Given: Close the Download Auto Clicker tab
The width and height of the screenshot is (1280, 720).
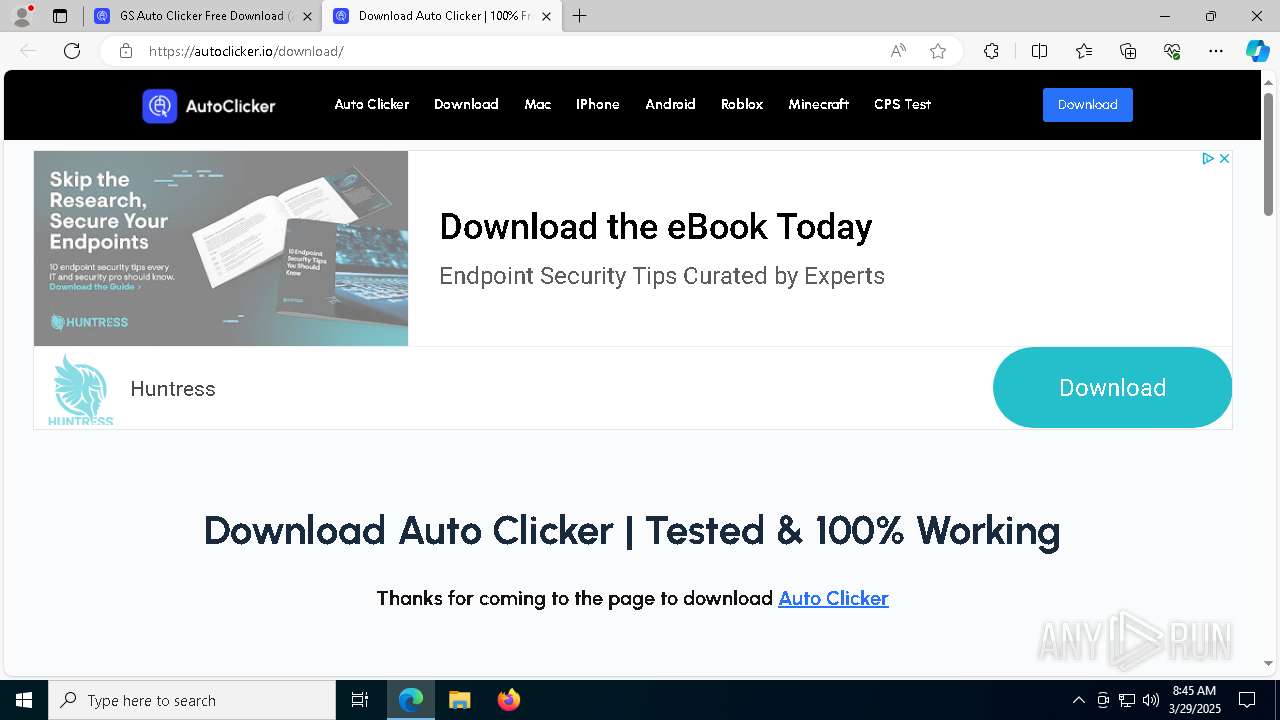Looking at the screenshot, I should click(x=546, y=16).
